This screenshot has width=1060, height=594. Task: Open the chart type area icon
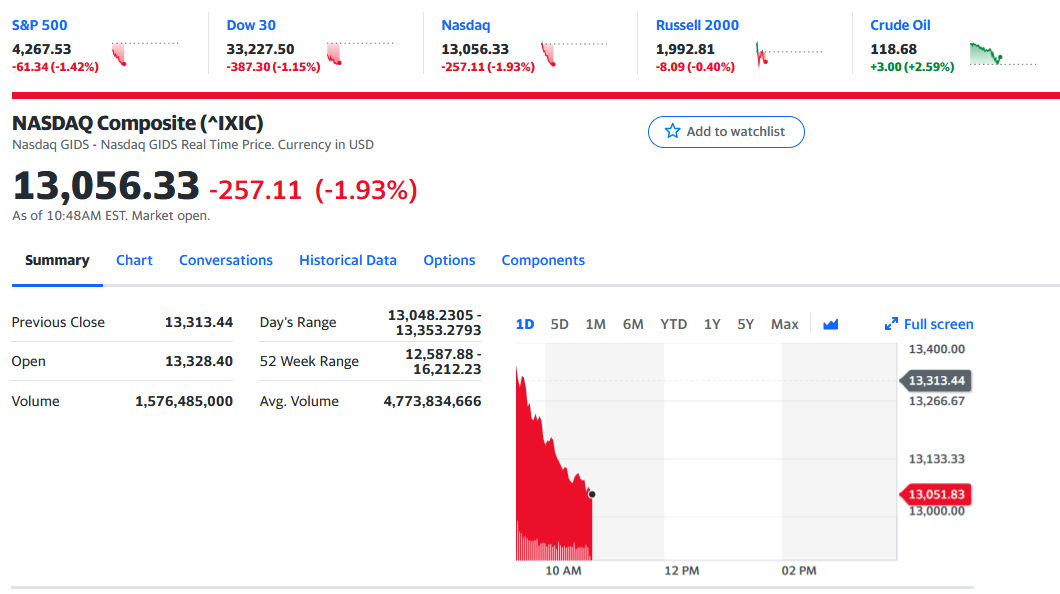click(831, 324)
